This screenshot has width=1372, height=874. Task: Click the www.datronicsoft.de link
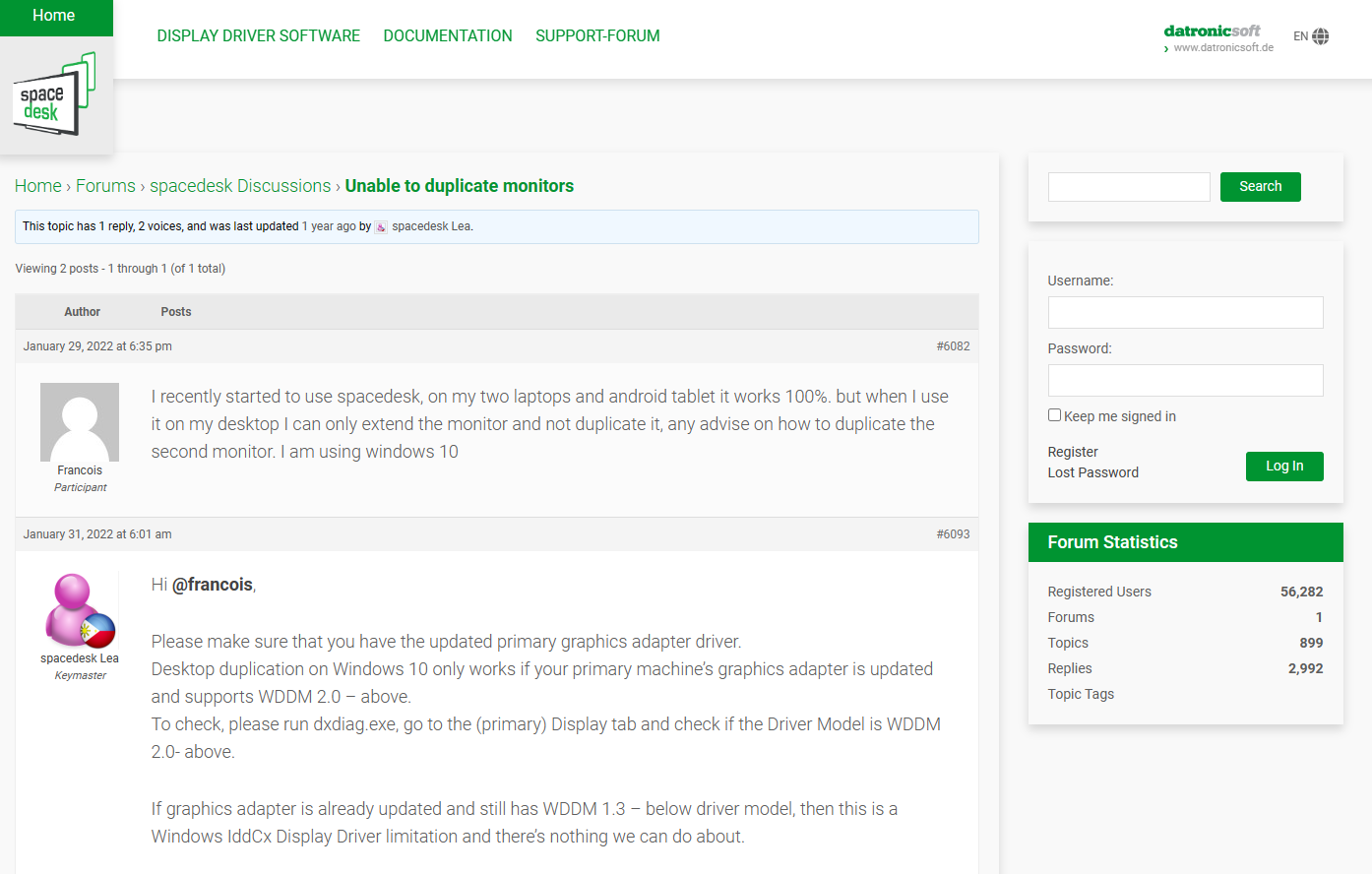pyautogui.click(x=1223, y=47)
